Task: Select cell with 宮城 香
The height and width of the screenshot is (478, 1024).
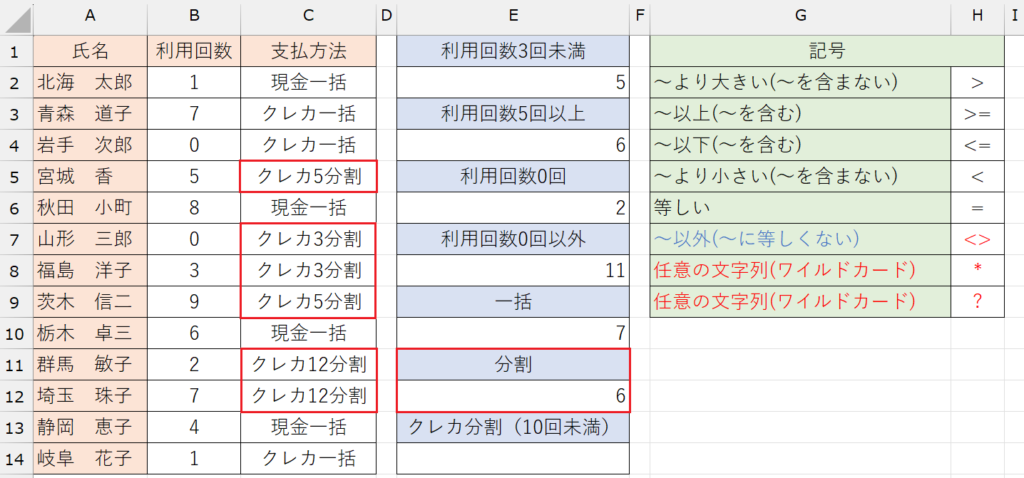Action: (91, 176)
